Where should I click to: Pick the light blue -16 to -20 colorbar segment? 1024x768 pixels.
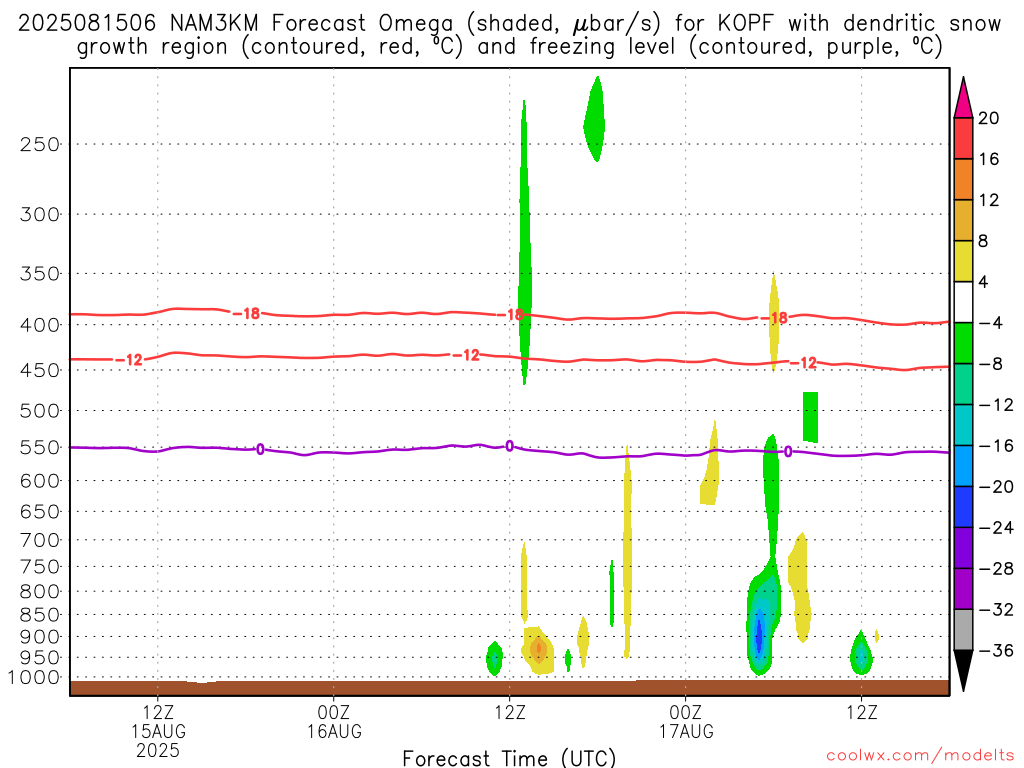point(963,466)
